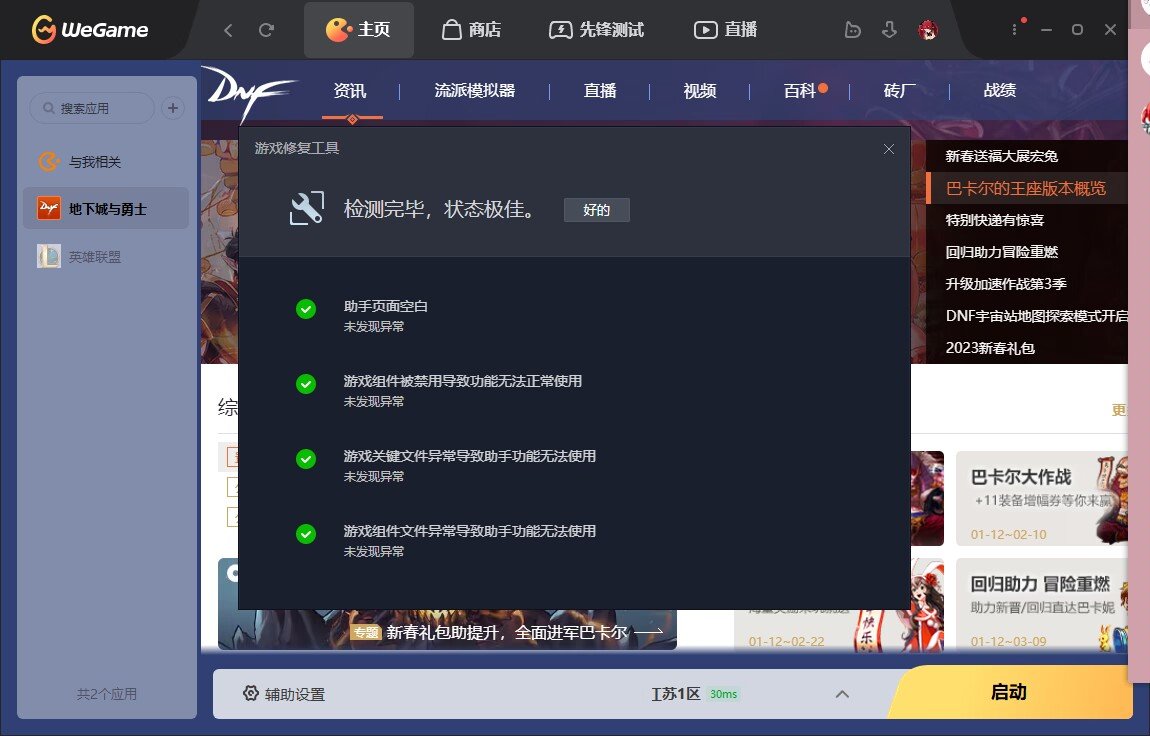Switch to 先锋测试 tab
The height and width of the screenshot is (736, 1150).
point(596,30)
